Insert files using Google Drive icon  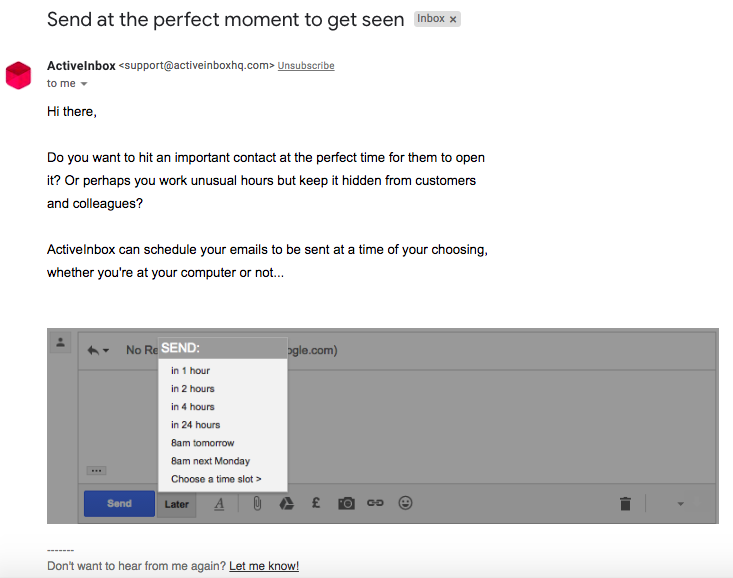[286, 503]
